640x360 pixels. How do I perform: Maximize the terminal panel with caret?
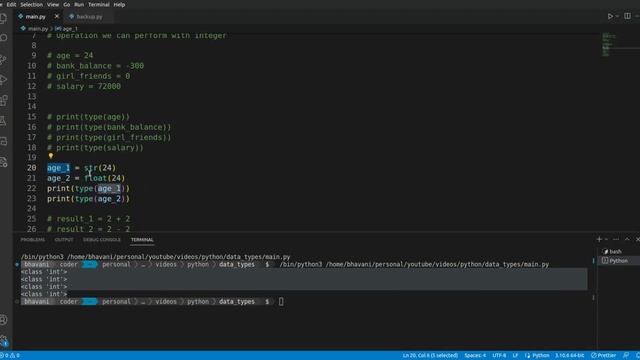pyautogui.click(x=627, y=239)
